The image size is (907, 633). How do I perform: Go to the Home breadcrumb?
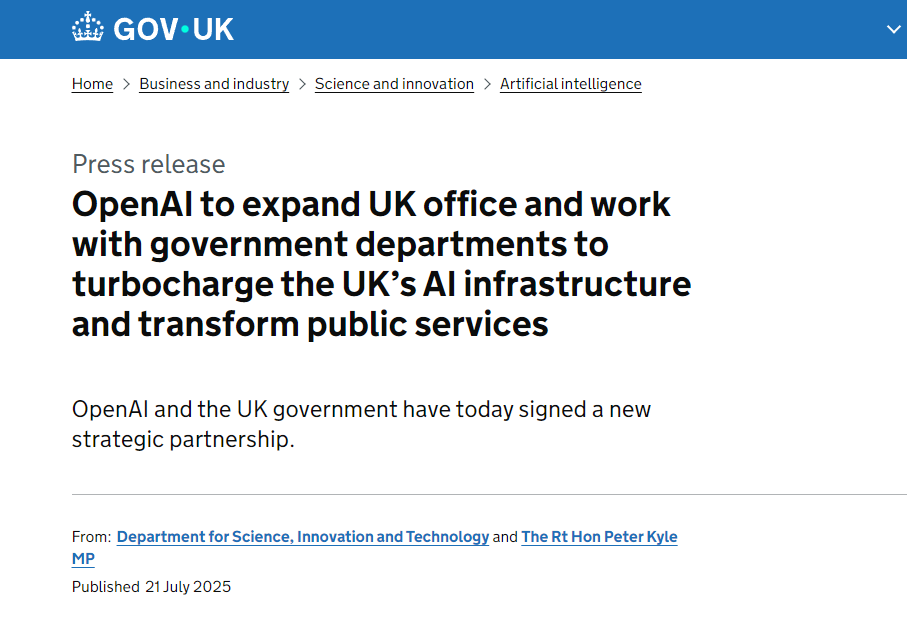click(92, 84)
